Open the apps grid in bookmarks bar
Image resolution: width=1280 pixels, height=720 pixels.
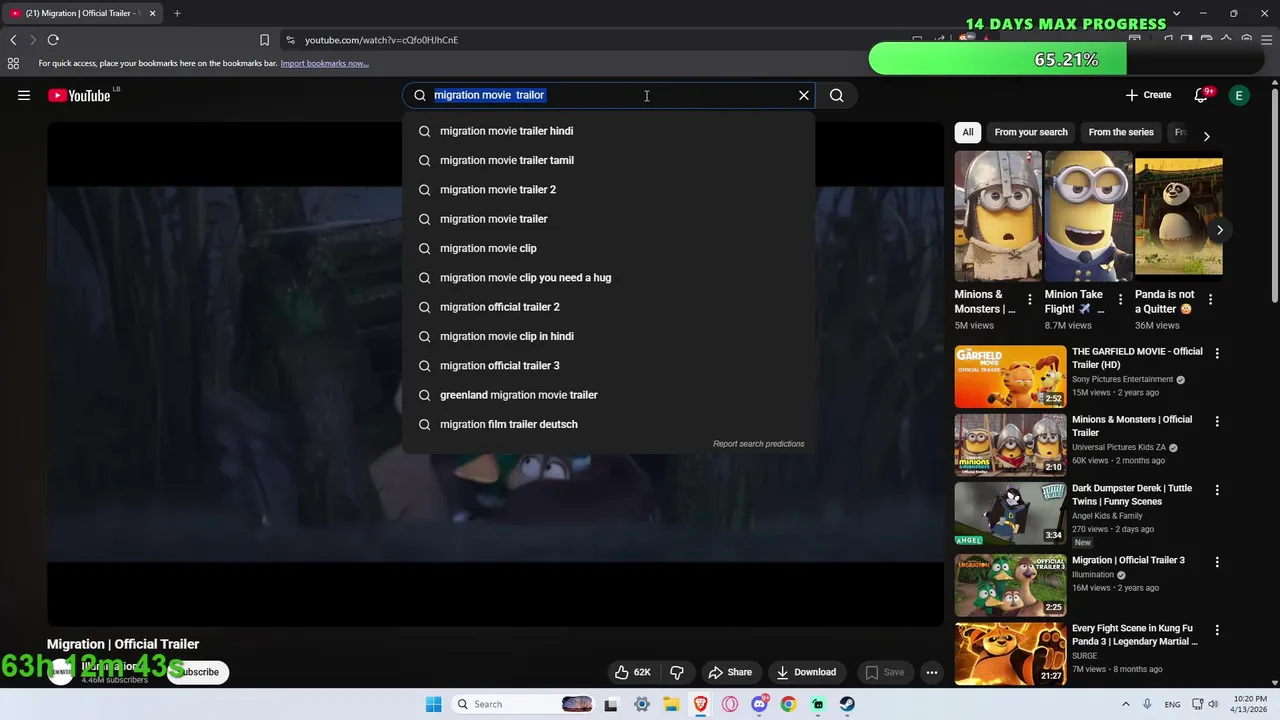click(13, 63)
